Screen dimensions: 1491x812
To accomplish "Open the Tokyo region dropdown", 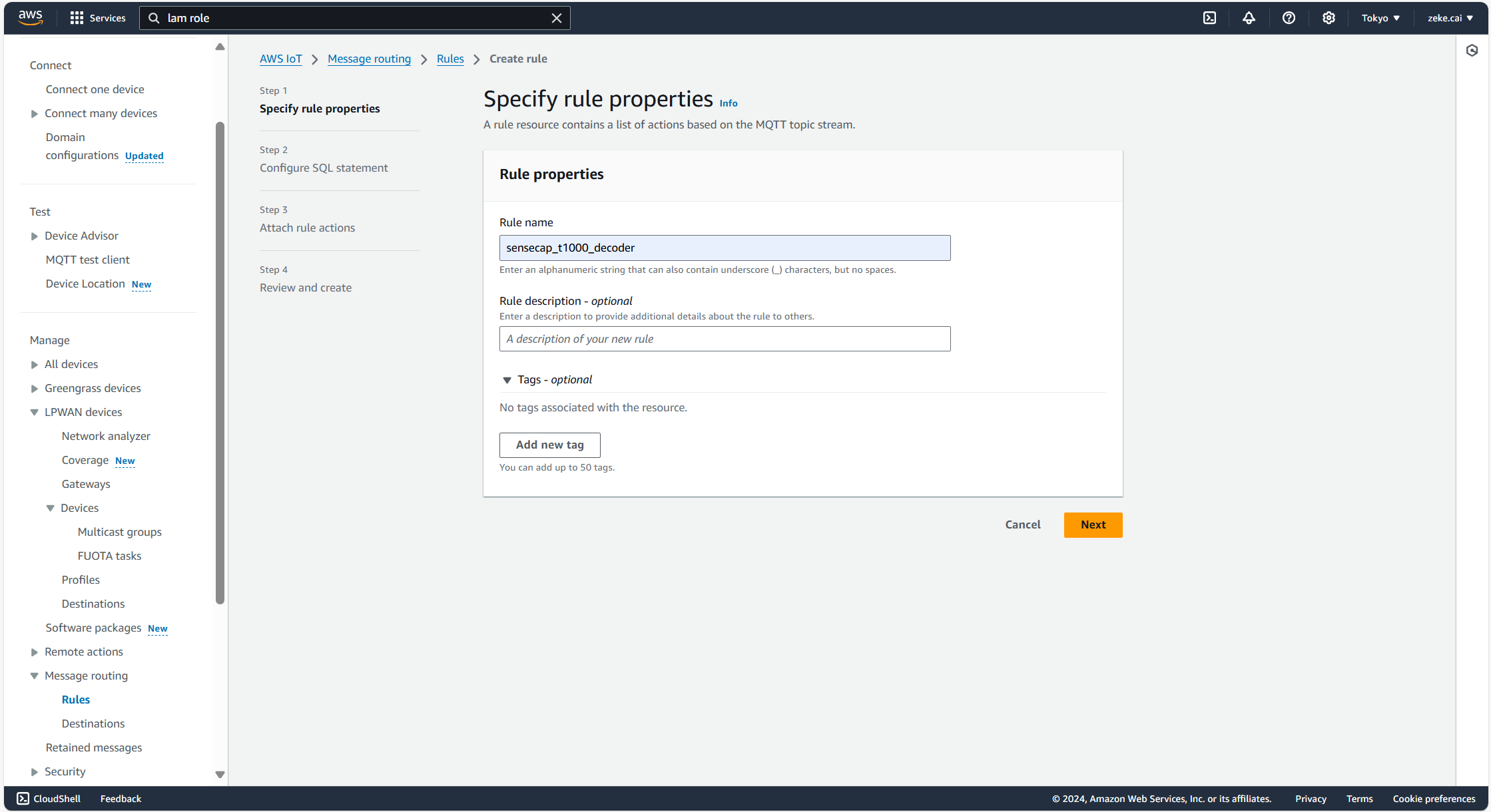I will pos(1380,18).
